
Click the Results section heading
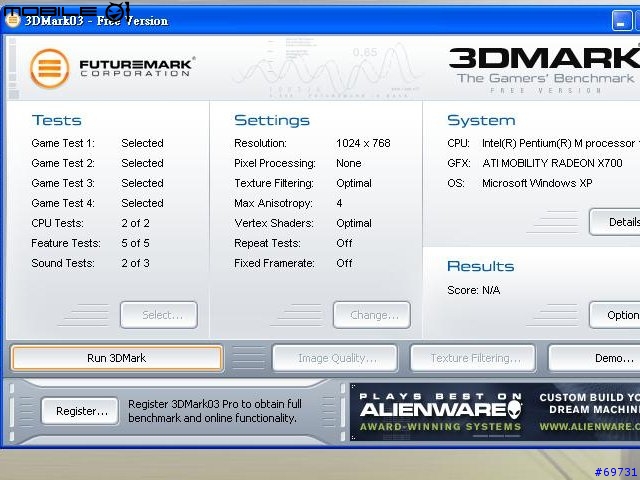tap(480, 266)
